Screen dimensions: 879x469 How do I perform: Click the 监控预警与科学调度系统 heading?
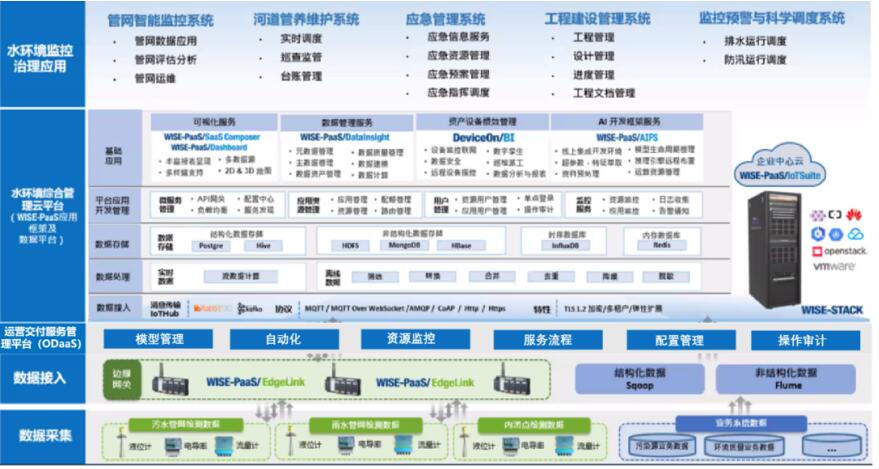click(771, 18)
